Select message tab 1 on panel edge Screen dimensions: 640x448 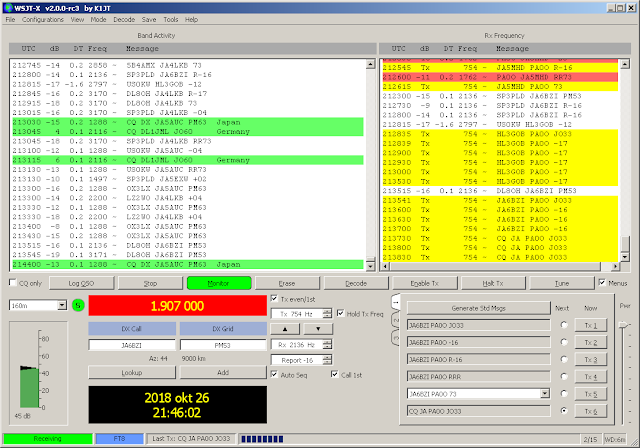pos(396,303)
